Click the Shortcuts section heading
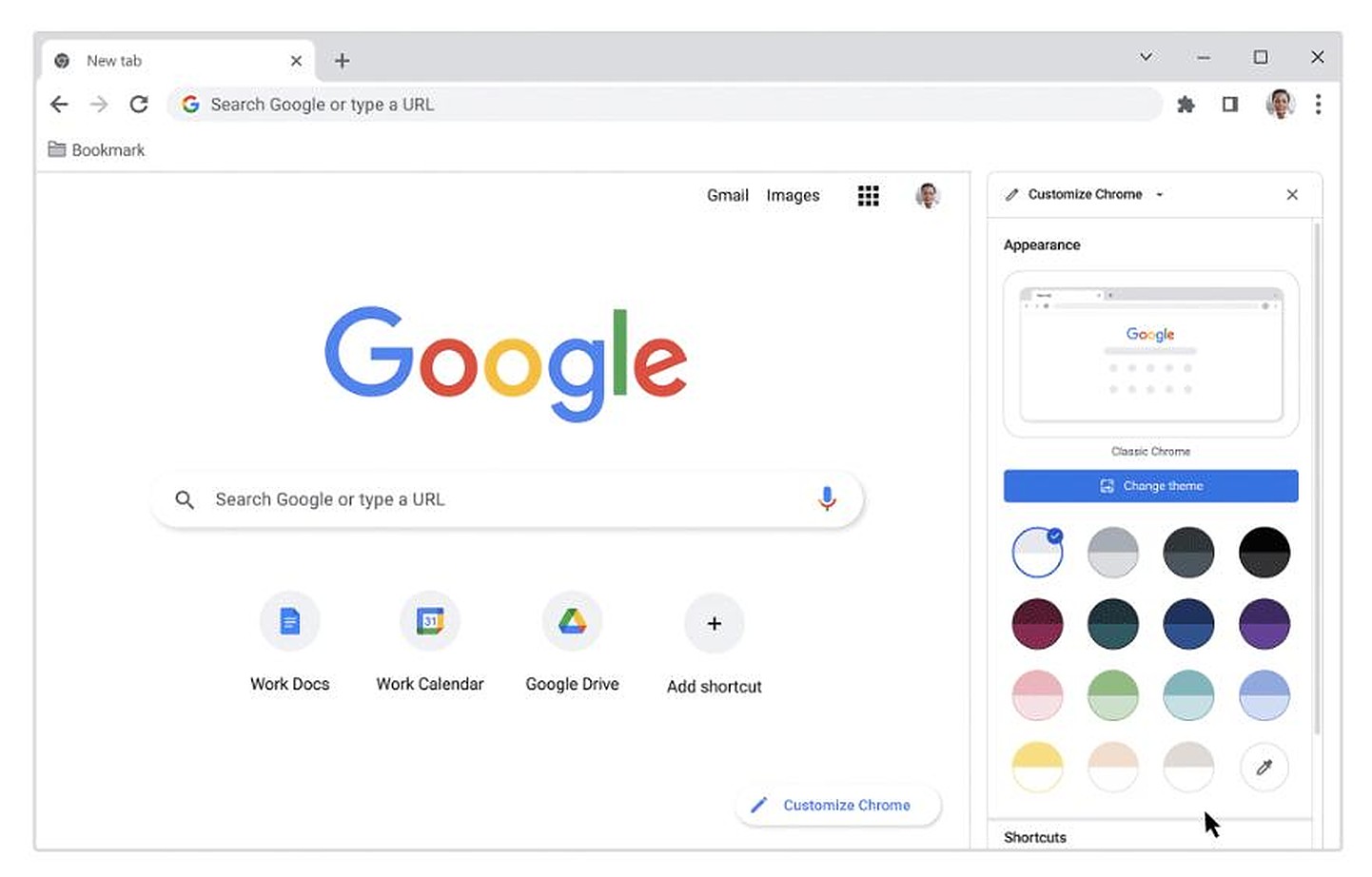1372x877 pixels. pyautogui.click(x=1035, y=838)
